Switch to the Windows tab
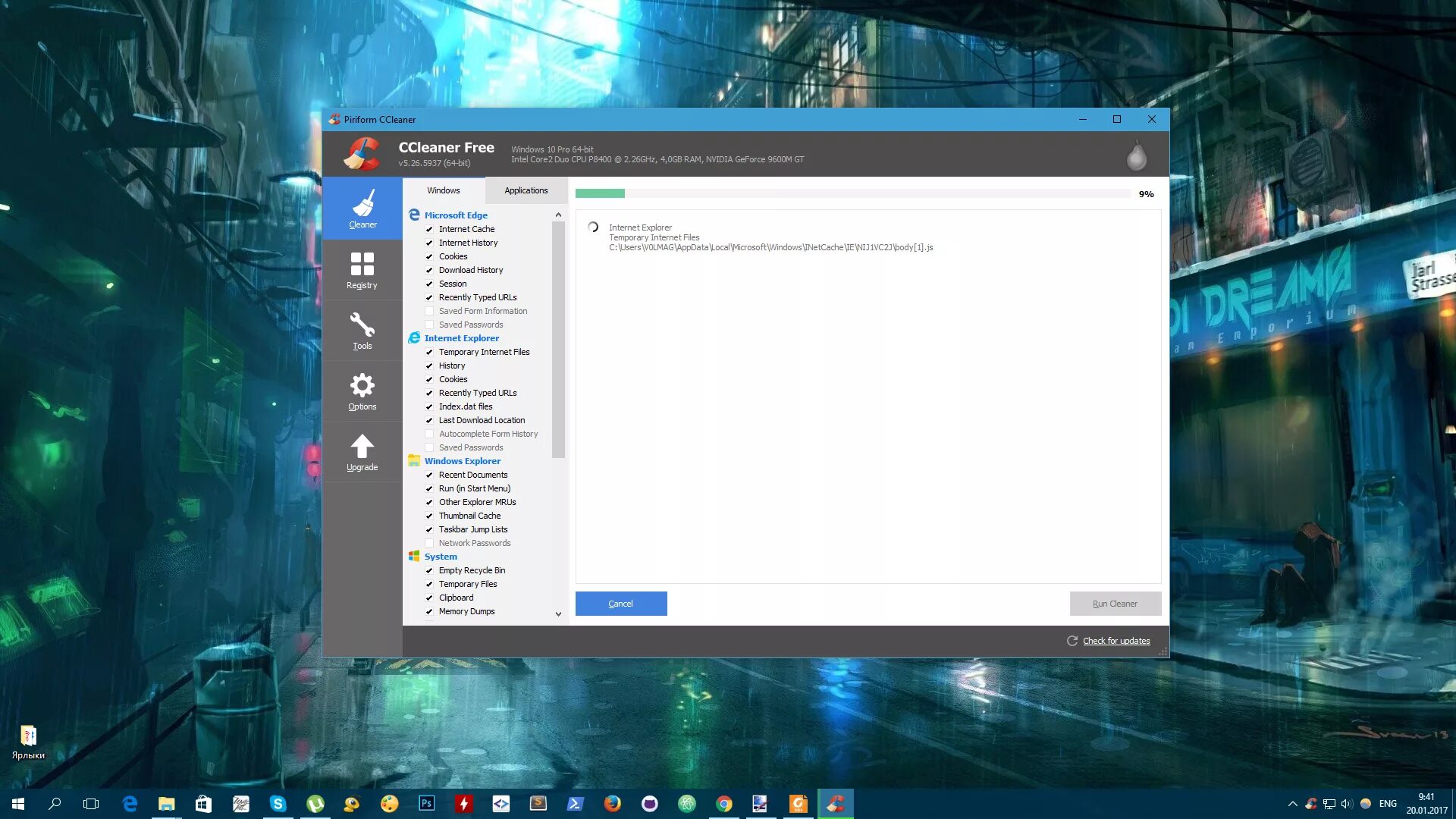1456x819 pixels. (x=443, y=190)
